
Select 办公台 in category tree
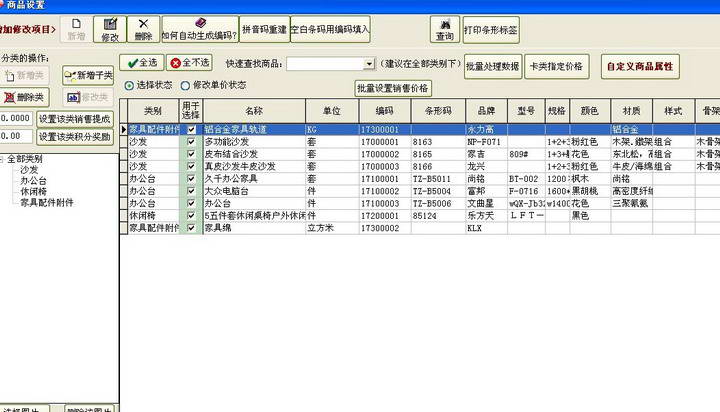(33, 181)
